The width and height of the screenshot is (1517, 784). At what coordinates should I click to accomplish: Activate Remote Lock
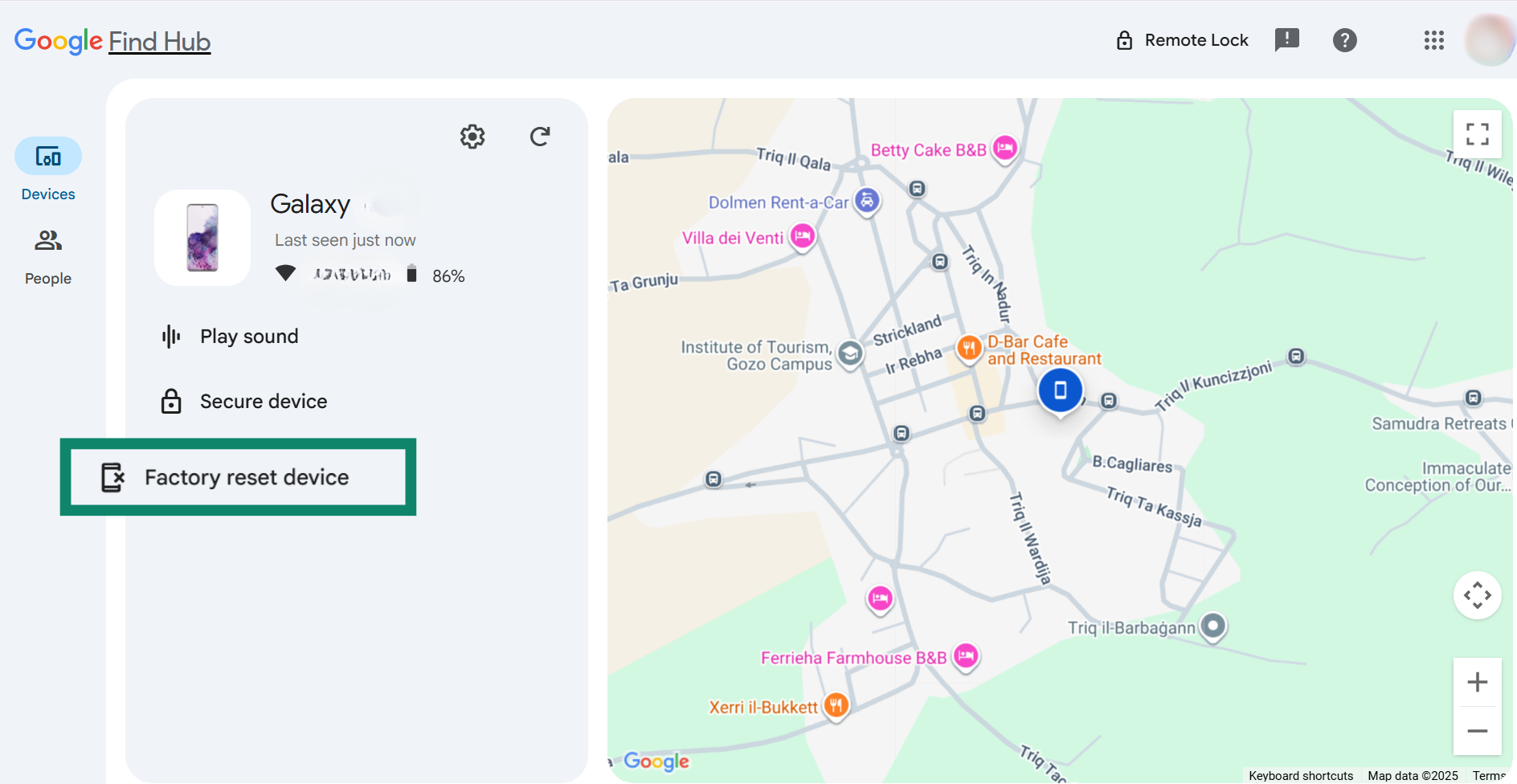pyautogui.click(x=1181, y=39)
